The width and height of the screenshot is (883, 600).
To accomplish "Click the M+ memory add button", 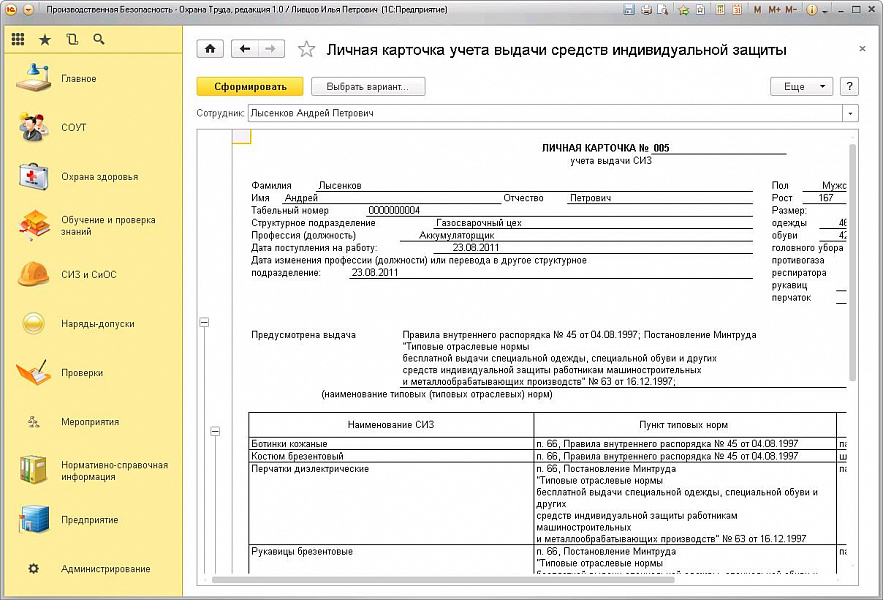I will tap(774, 10).
